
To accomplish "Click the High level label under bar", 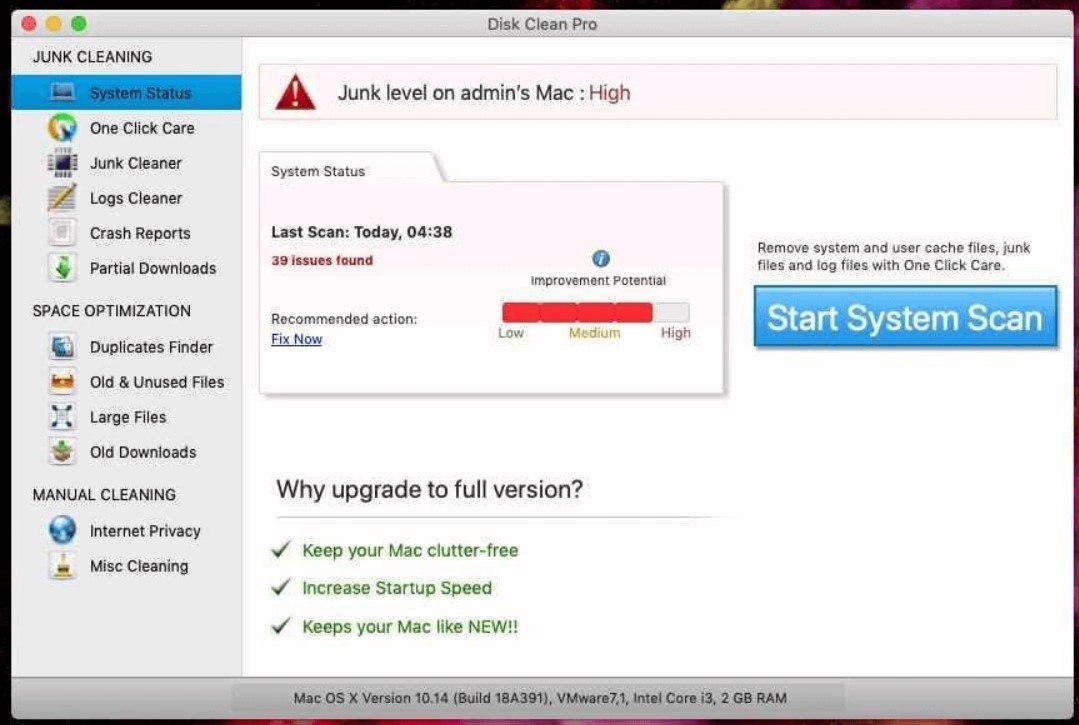I will (676, 333).
